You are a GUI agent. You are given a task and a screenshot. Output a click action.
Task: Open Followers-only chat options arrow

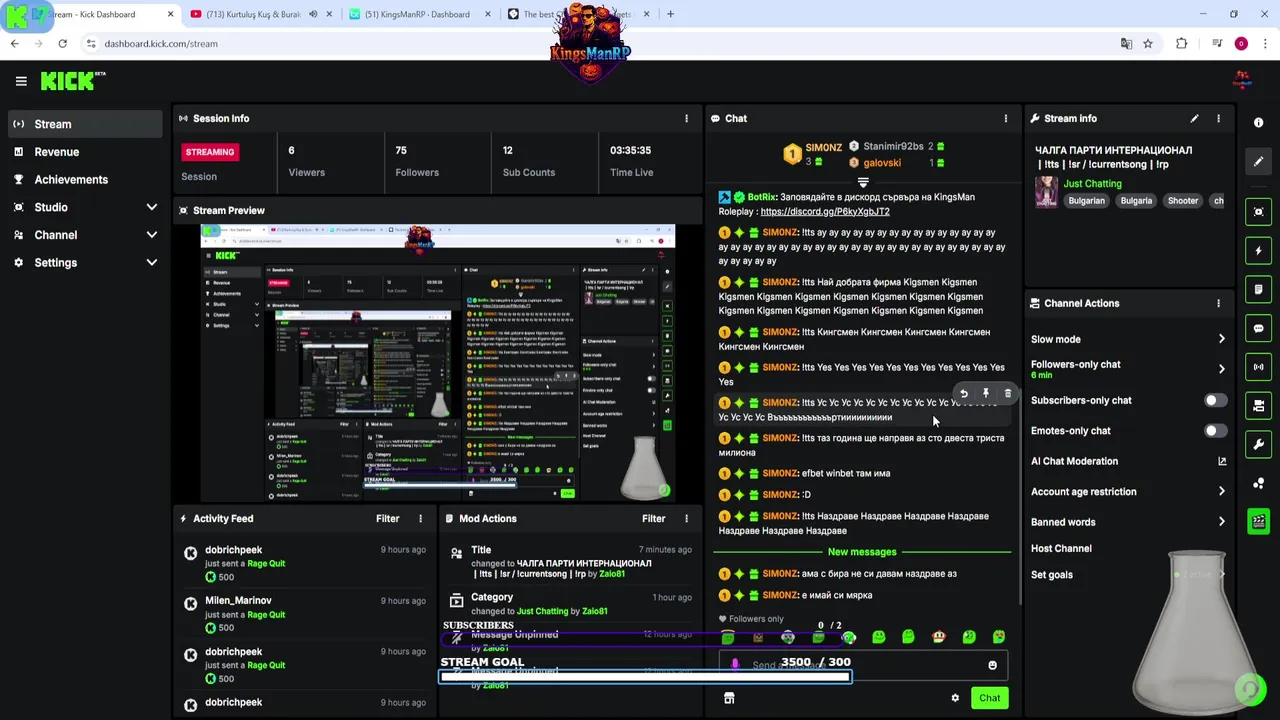coord(1221,369)
